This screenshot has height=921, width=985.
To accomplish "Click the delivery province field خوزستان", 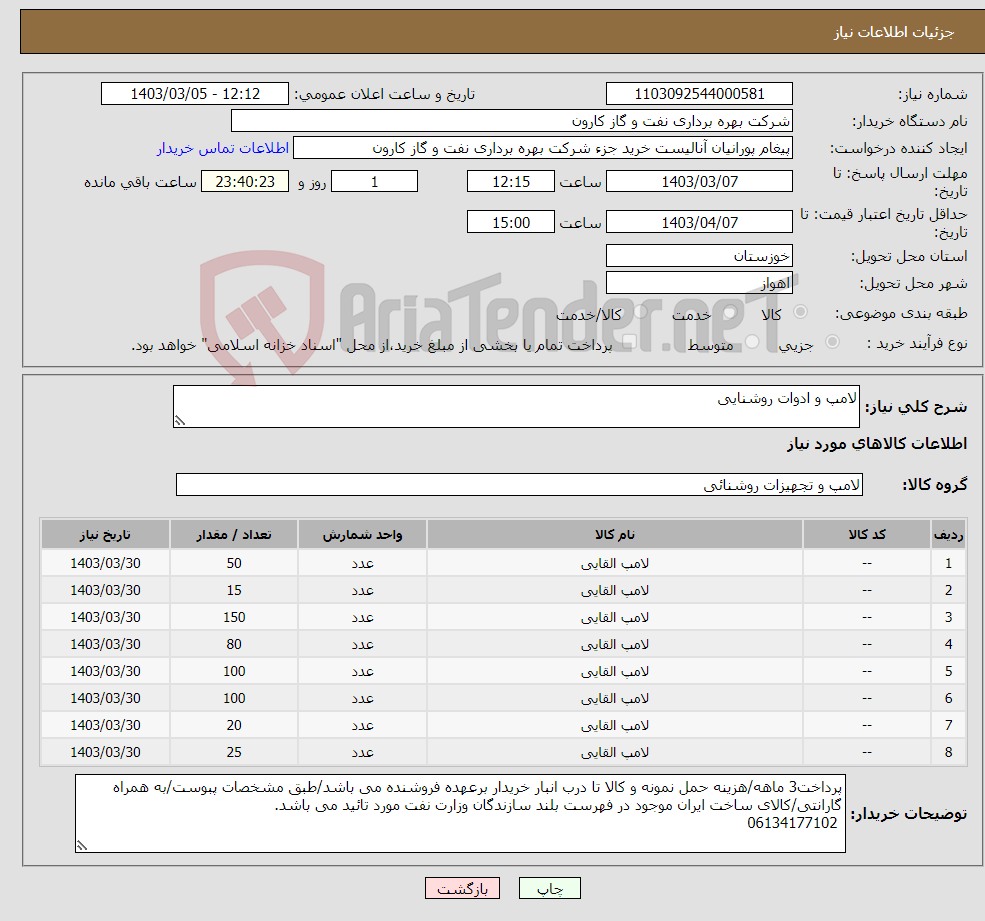I will [x=699, y=256].
